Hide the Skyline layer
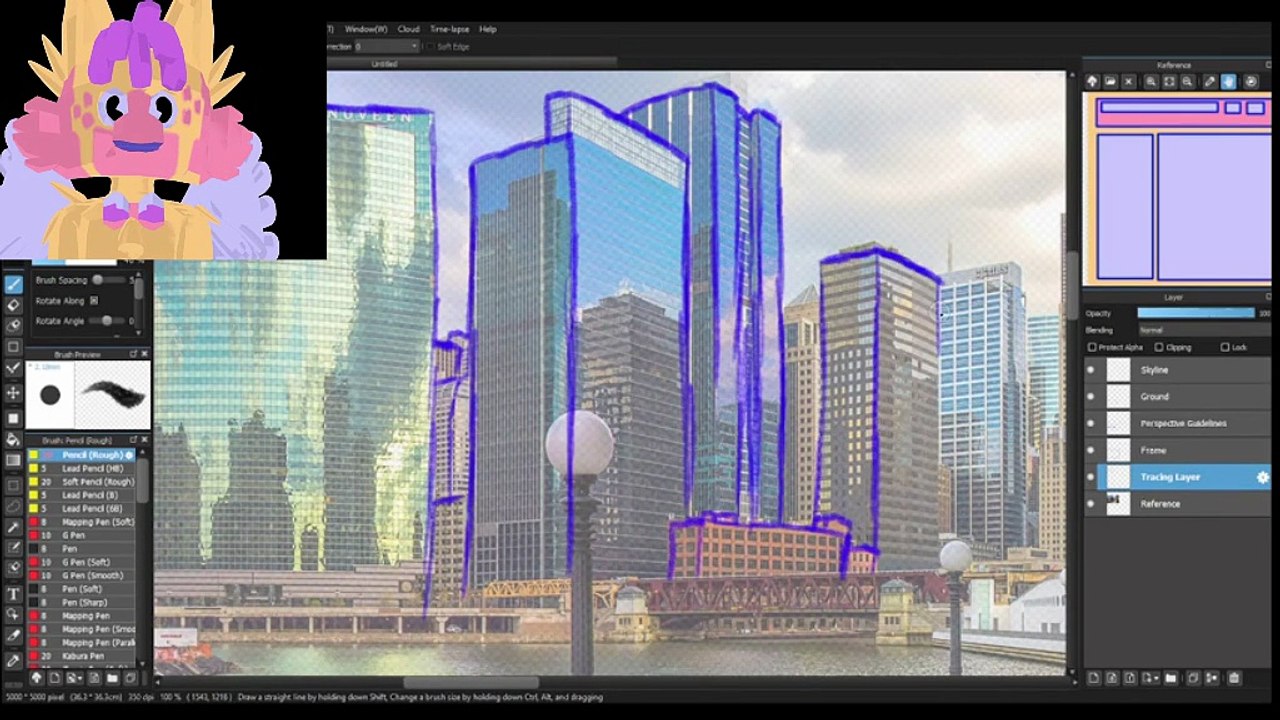The image size is (1280, 720). [x=1091, y=370]
